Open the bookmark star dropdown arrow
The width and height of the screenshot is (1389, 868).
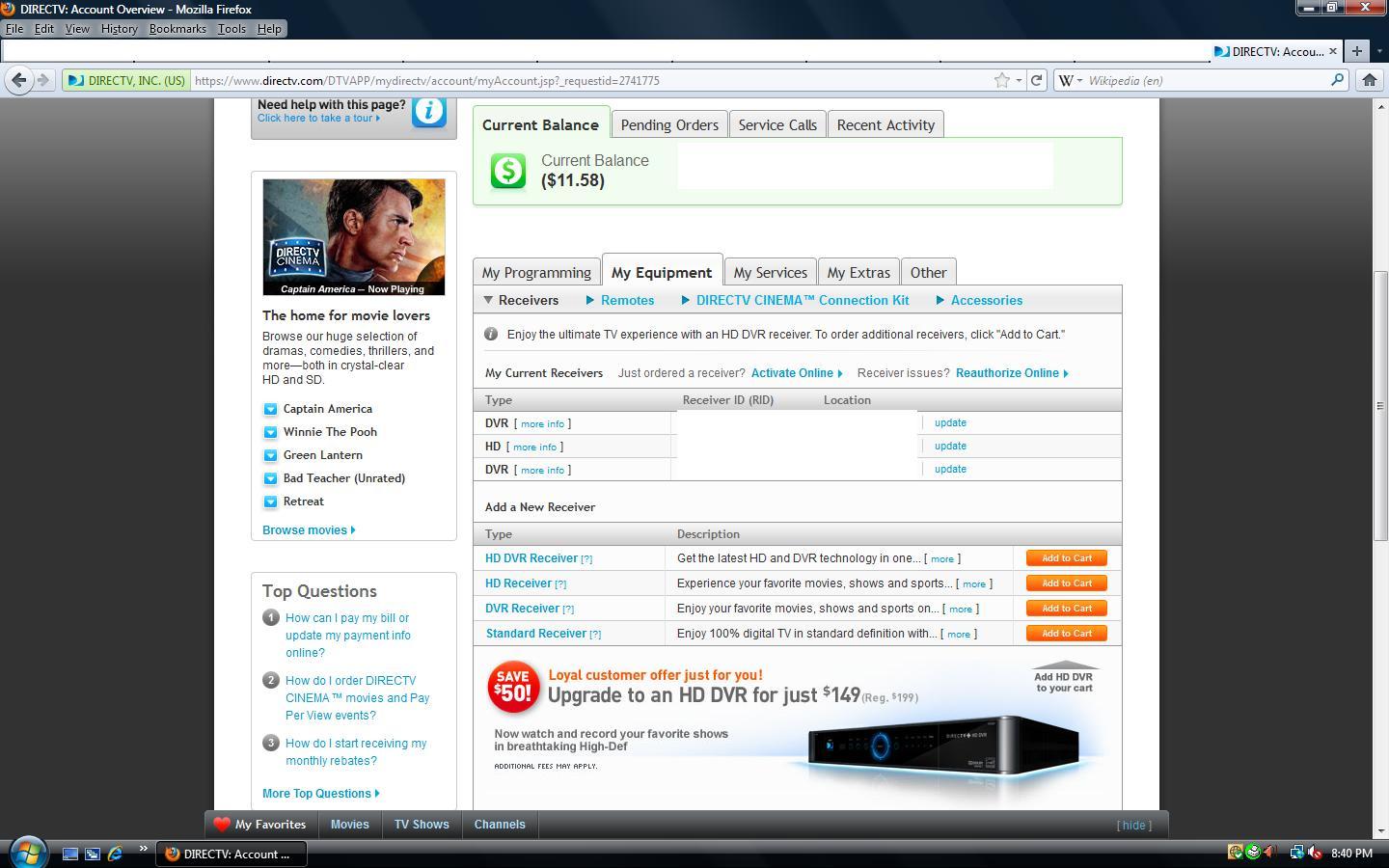[x=1019, y=81]
